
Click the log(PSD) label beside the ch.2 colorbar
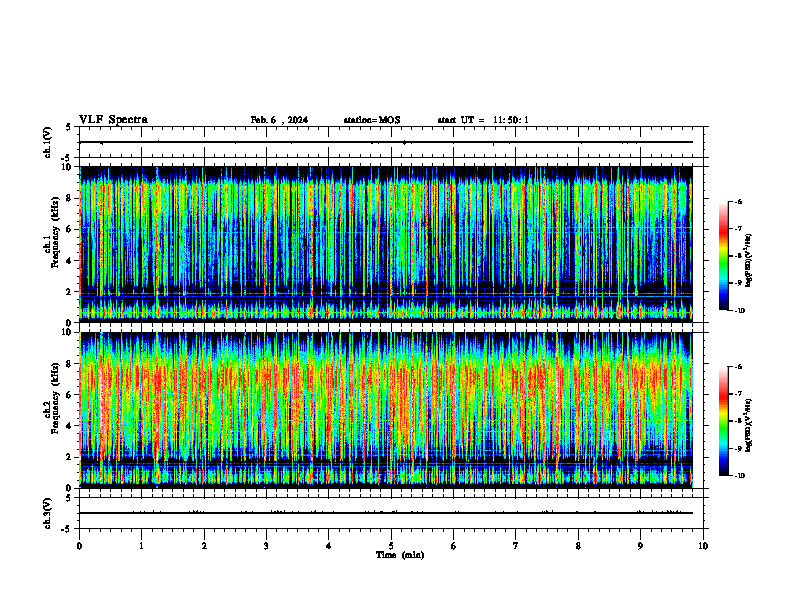click(749, 425)
